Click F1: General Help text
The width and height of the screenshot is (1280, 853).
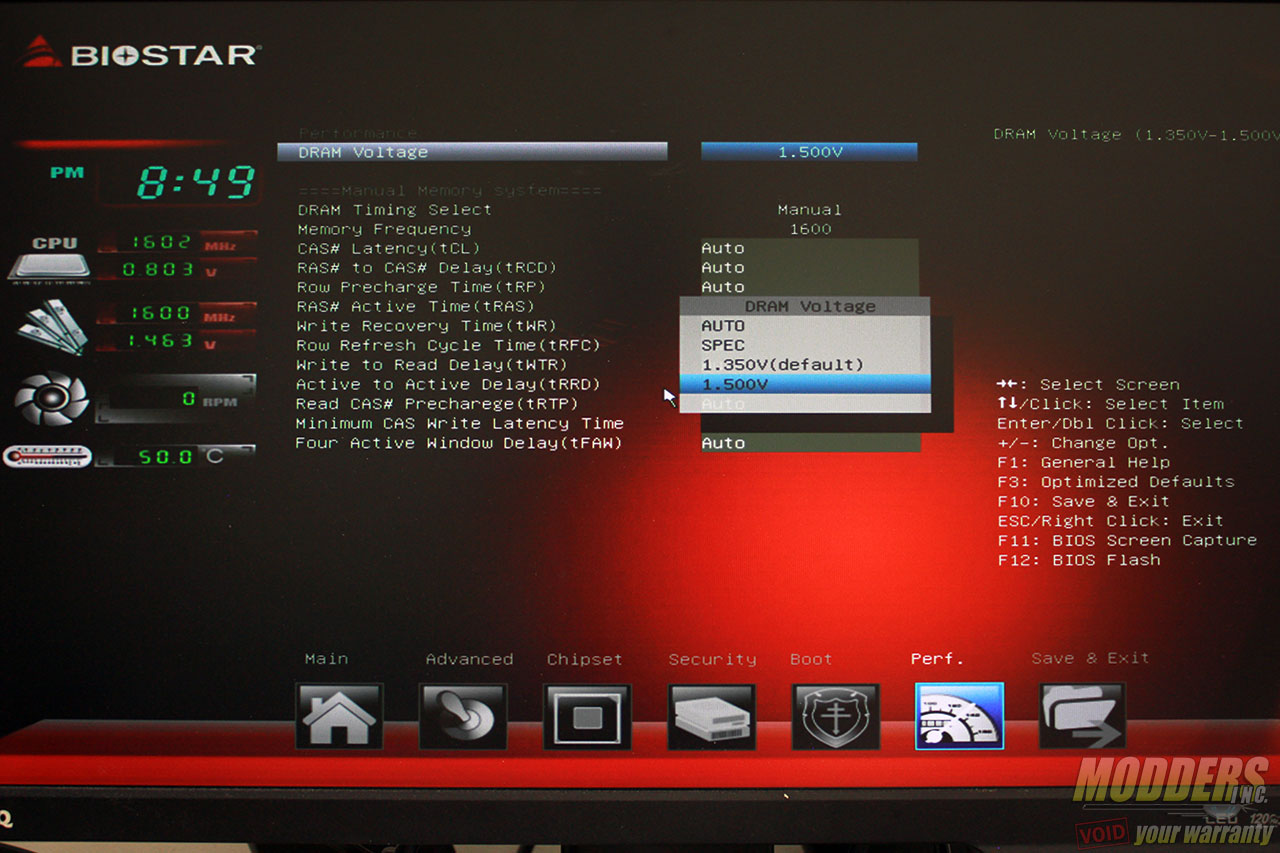tap(1083, 462)
